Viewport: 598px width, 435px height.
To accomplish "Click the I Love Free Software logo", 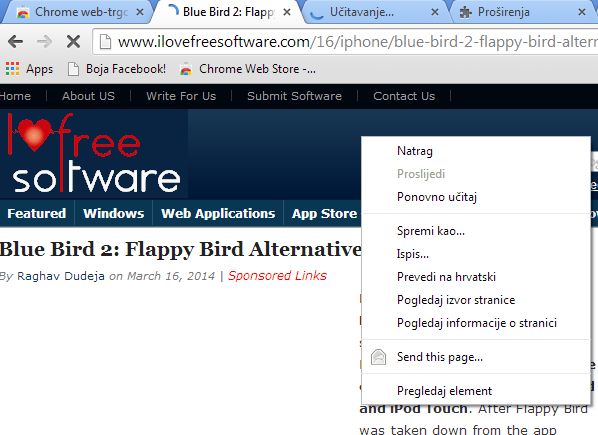I will point(93,153).
